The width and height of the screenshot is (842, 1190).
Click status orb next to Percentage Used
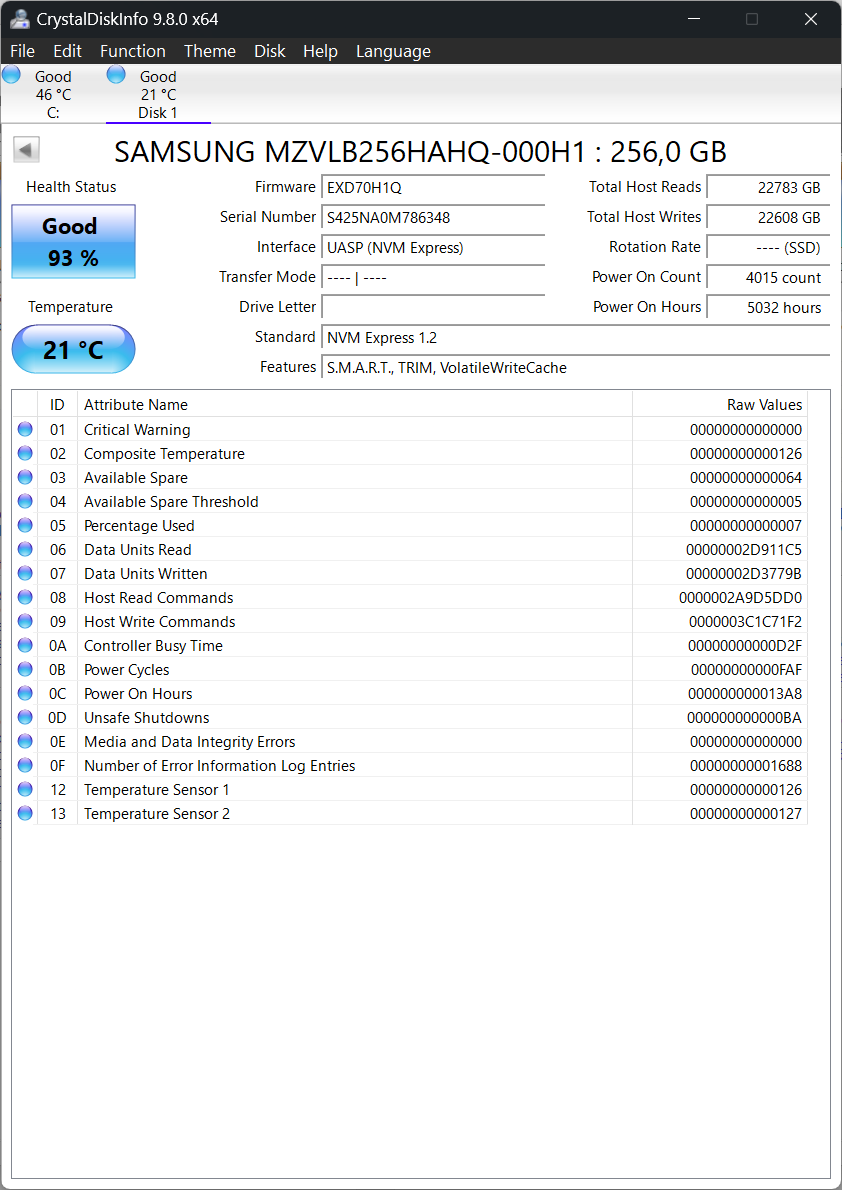coord(25,526)
